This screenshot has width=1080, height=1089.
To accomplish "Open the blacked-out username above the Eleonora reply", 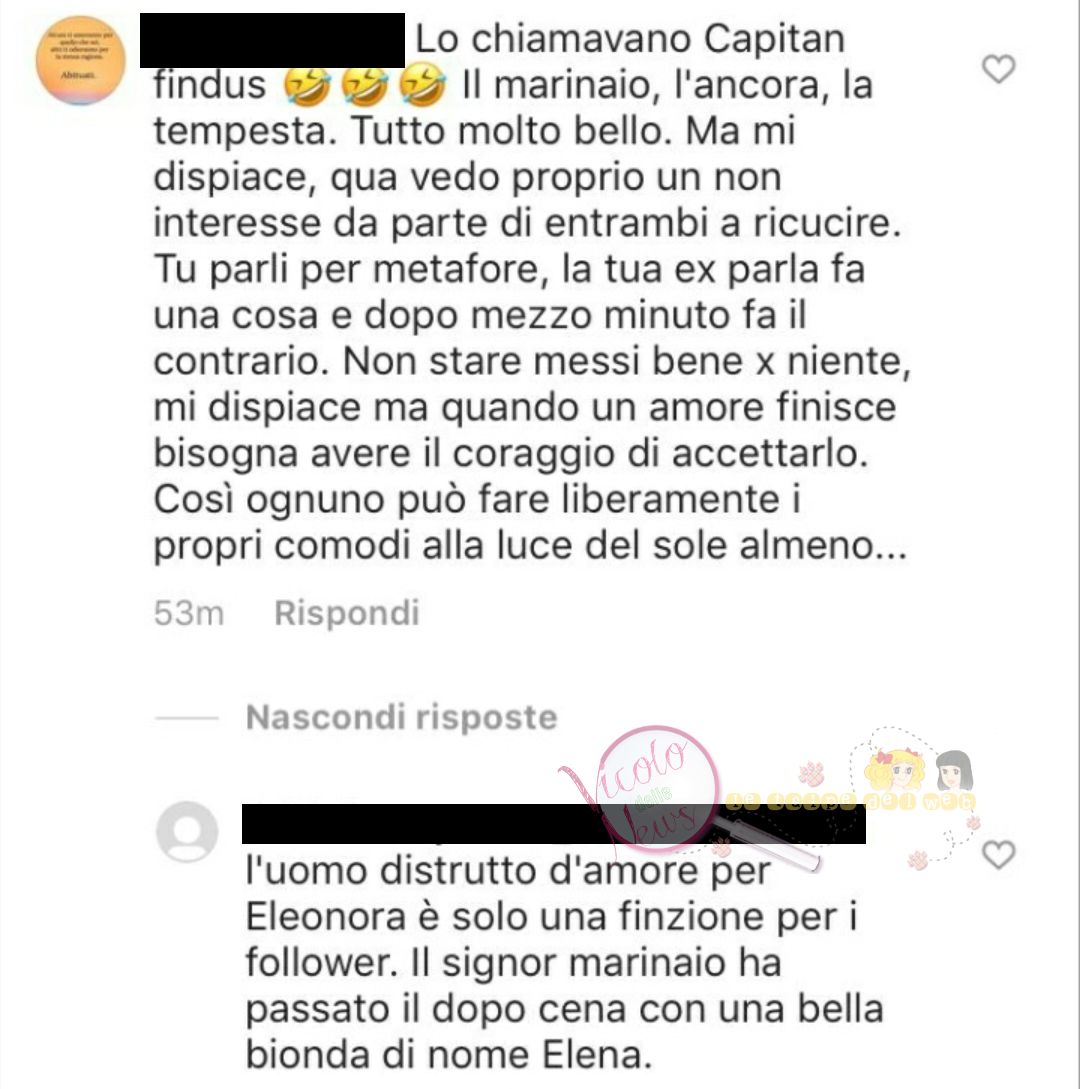I will point(554,824).
